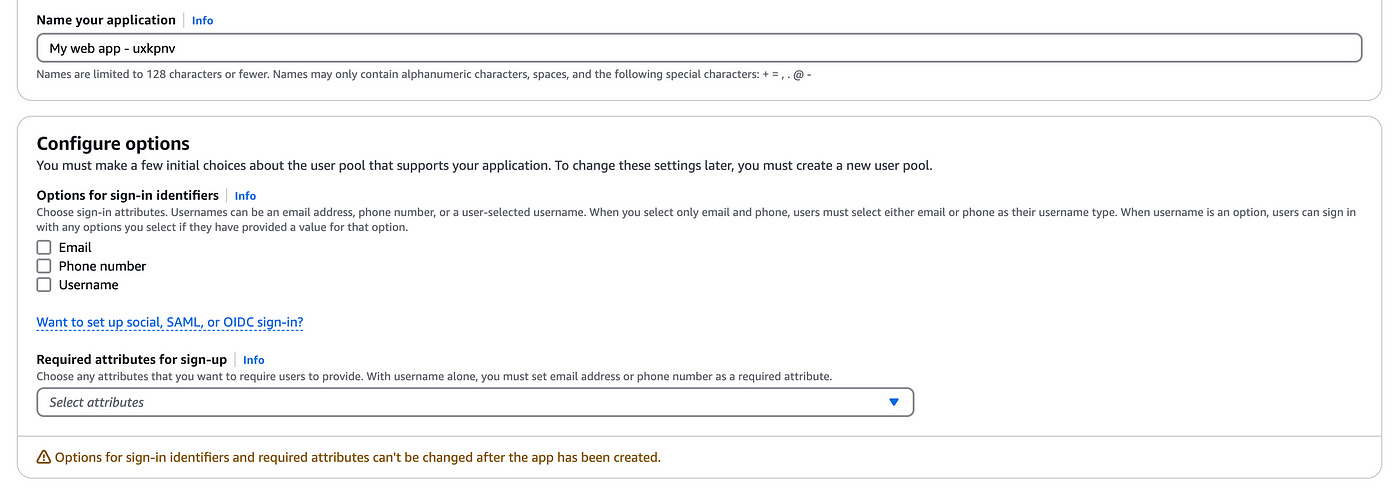The height and width of the screenshot is (489, 1400).
Task: Select the Configure options heading text
Action: click(113, 144)
